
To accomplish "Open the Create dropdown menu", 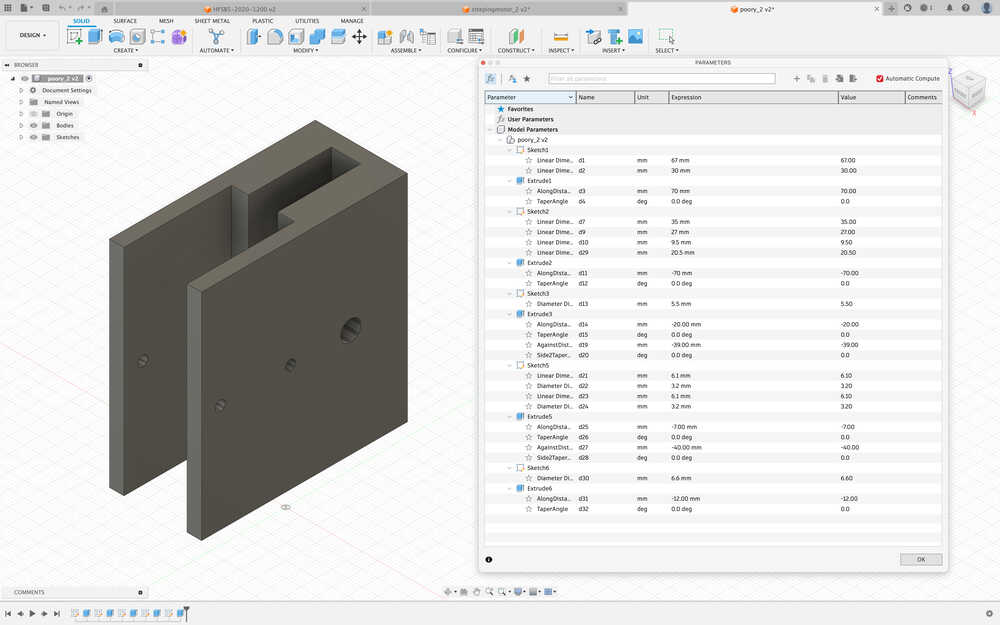I will 126,50.
